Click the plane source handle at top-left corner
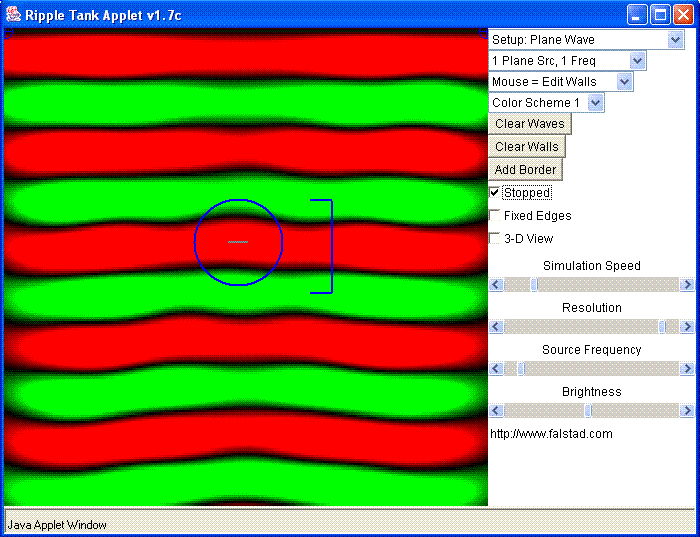 (x=8, y=33)
